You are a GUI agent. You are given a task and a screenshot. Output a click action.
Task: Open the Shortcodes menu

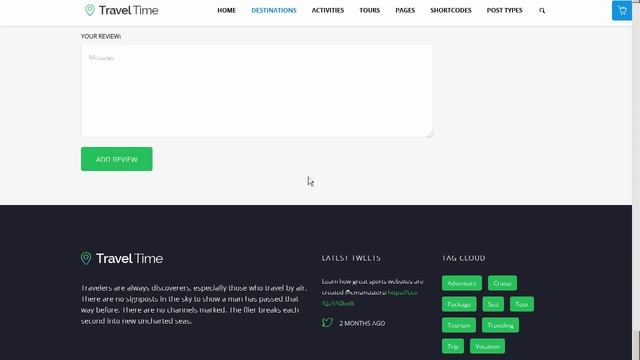451,10
